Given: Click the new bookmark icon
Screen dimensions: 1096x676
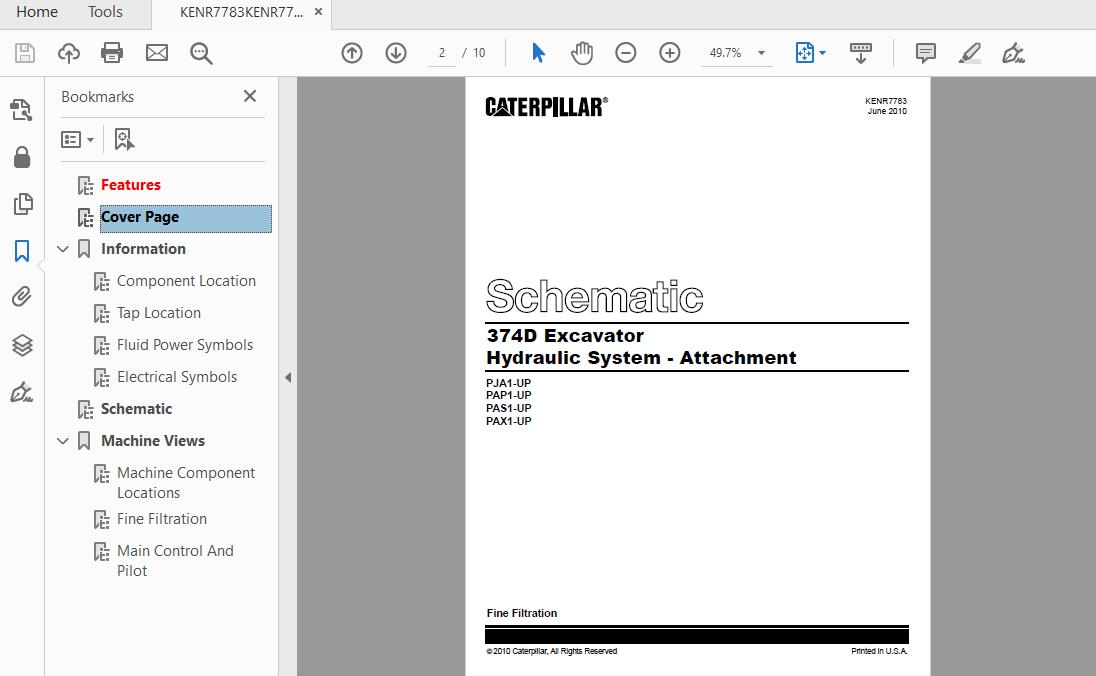Looking at the screenshot, I should [x=124, y=140].
